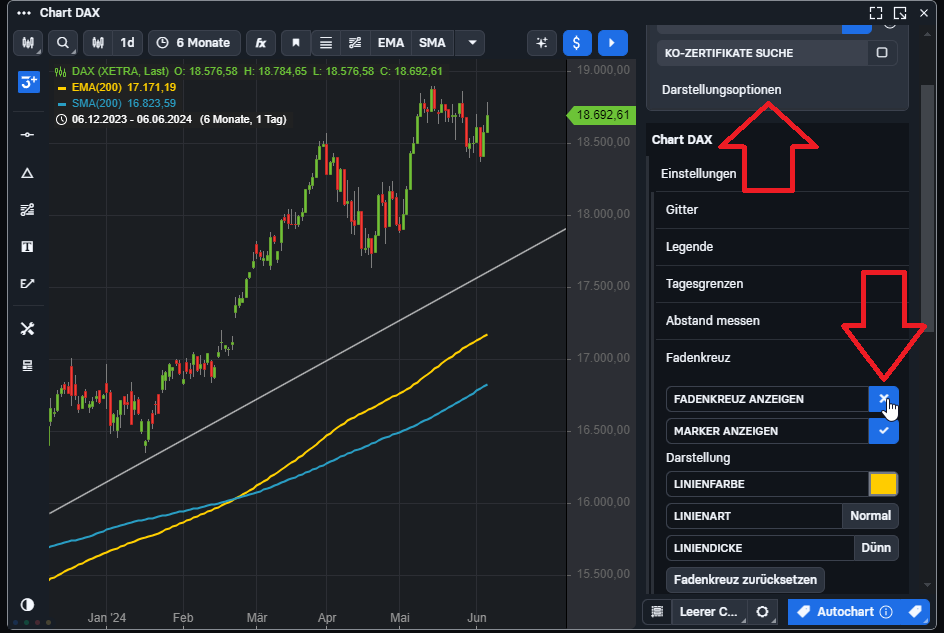944x633 pixels.
Task: Open the fx indicators button
Action: (260, 43)
